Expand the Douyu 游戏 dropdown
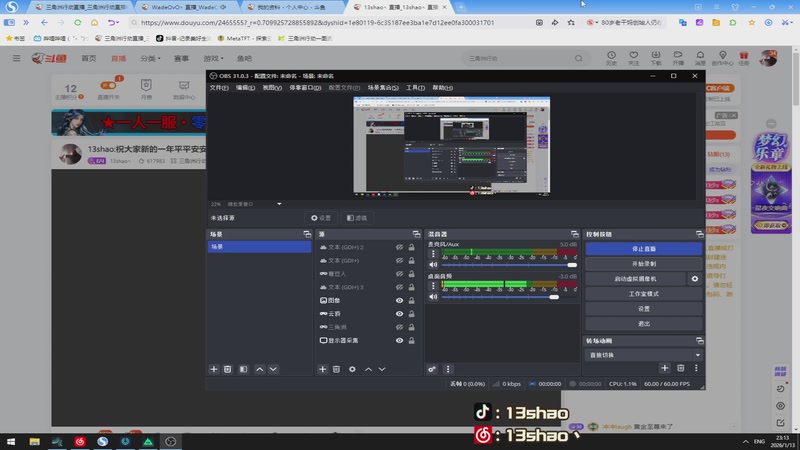The height and width of the screenshot is (450, 800). (x=213, y=59)
